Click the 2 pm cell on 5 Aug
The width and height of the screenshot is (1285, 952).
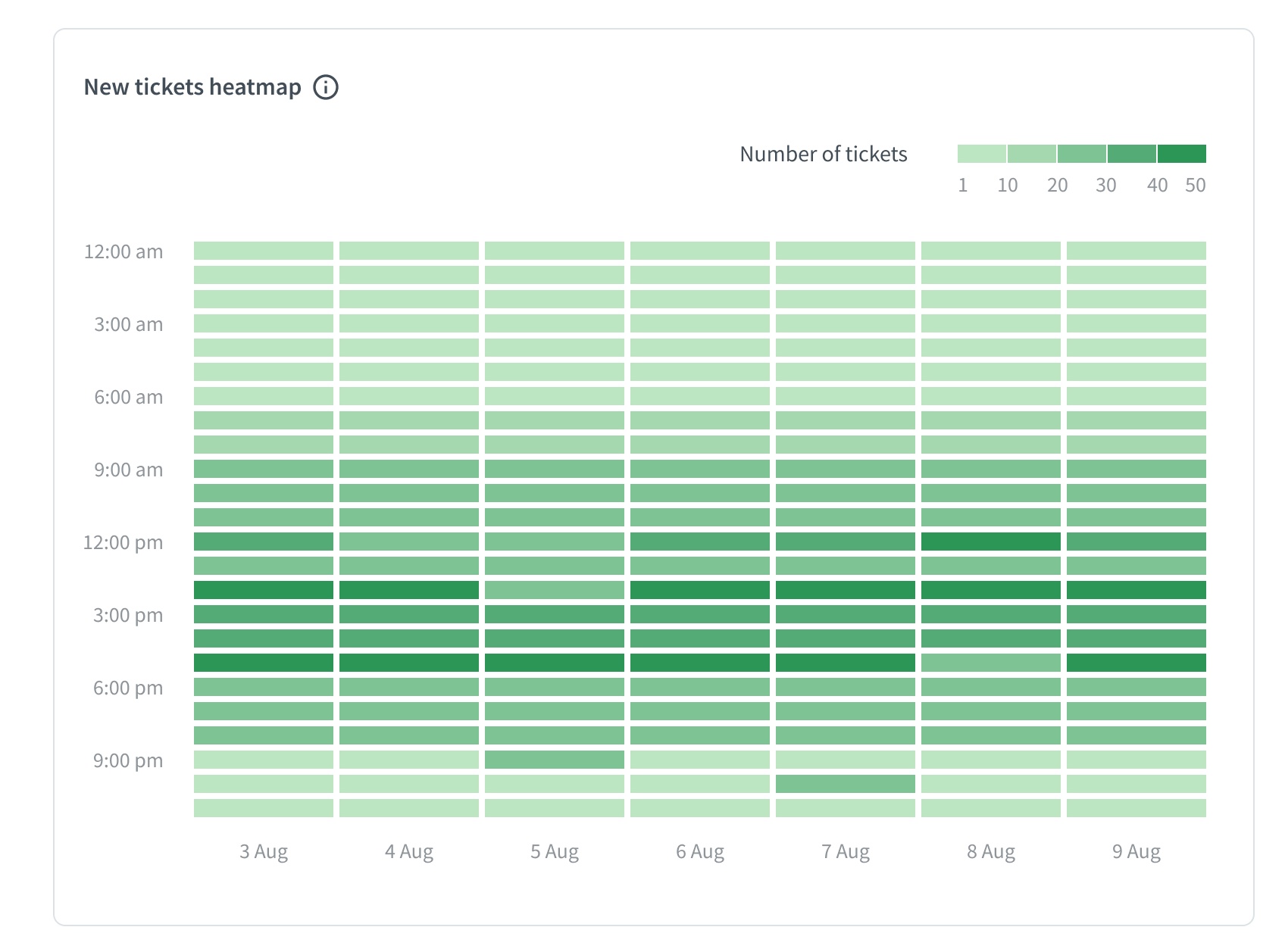pyautogui.click(x=554, y=590)
